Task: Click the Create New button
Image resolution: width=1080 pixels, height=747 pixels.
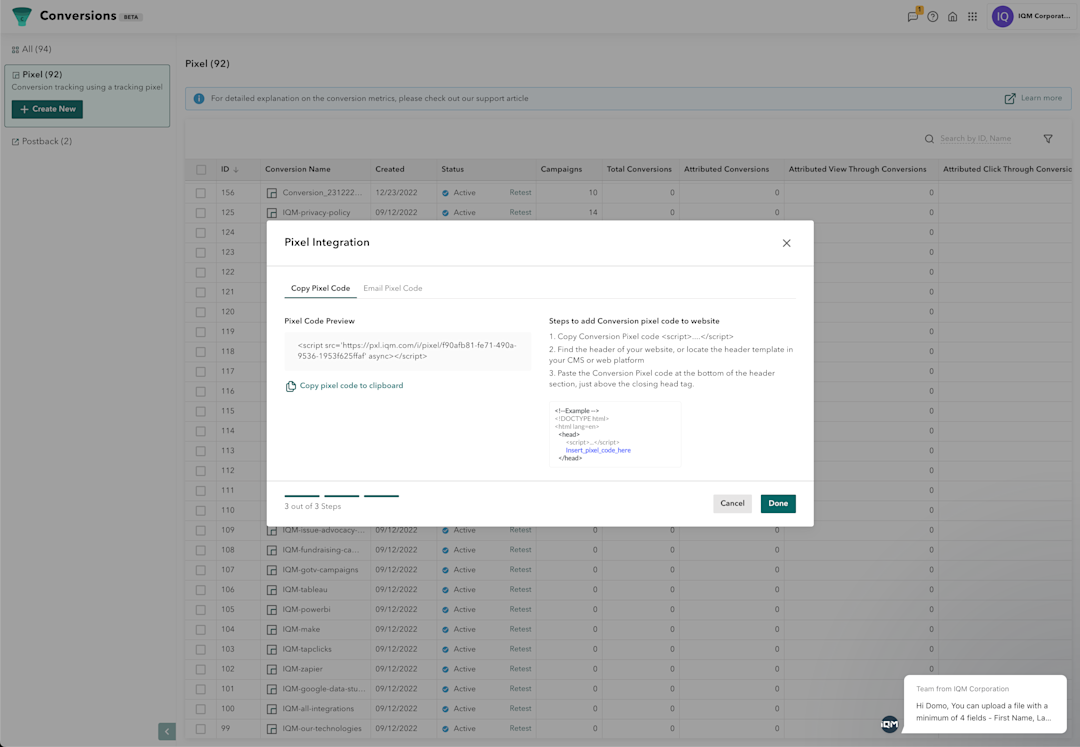Action: pyautogui.click(x=47, y=109)
